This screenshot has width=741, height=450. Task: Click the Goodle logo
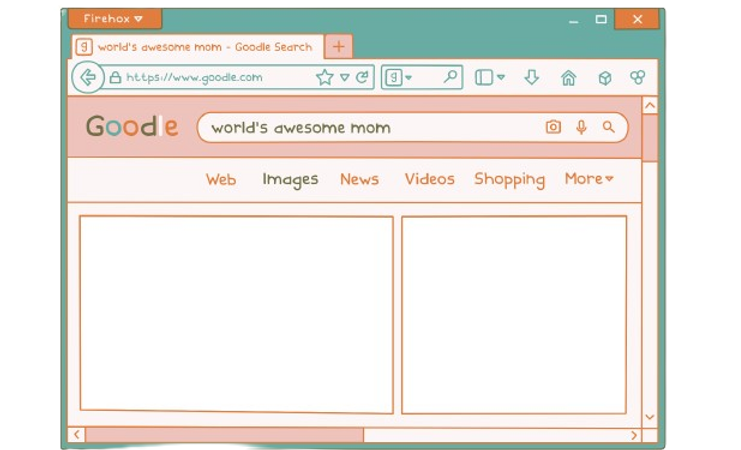pos(132,127)
